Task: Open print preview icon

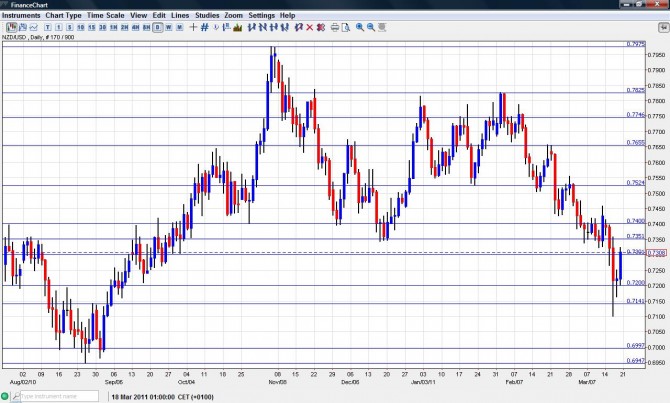Action: (346, 27)
